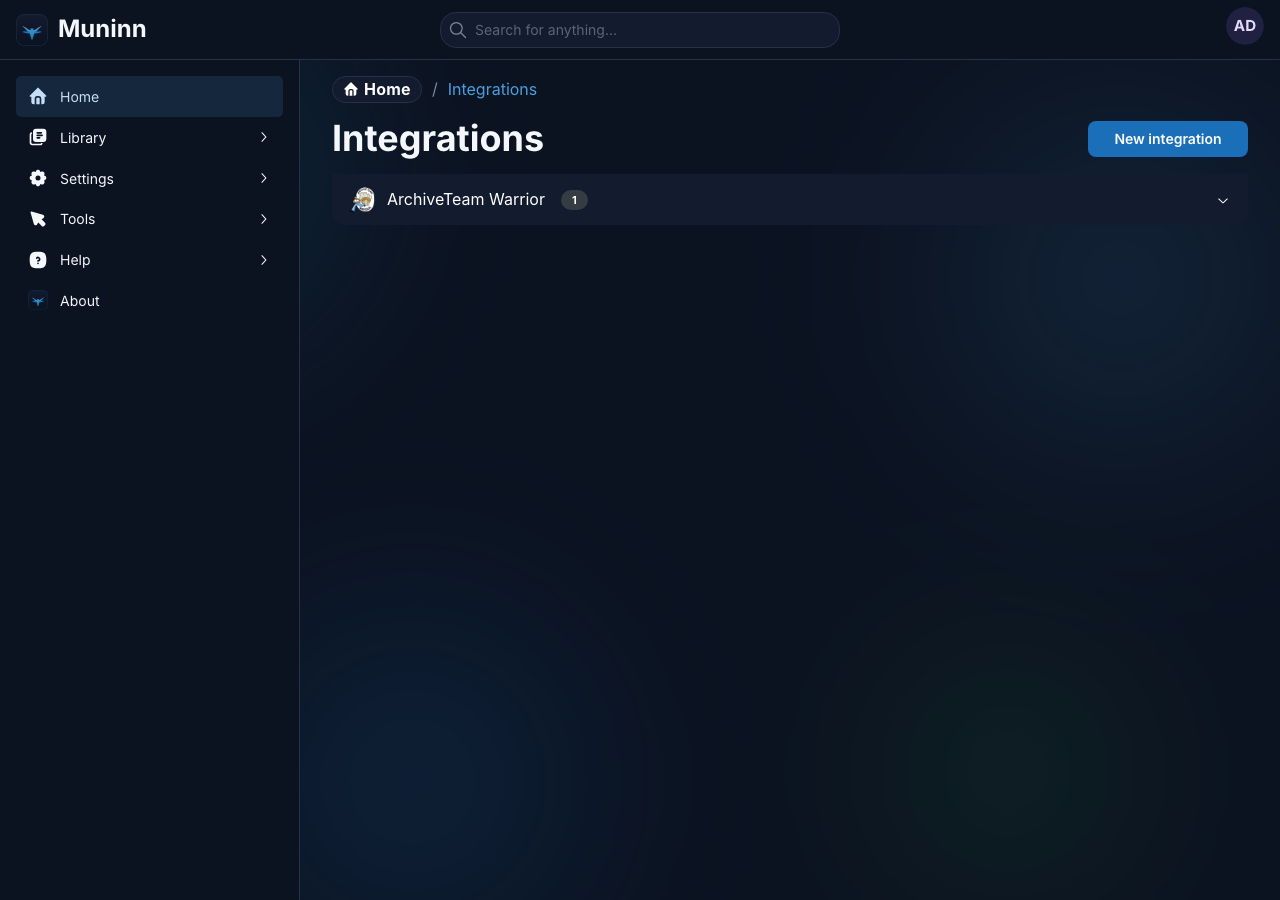Click the magnifier icon in search bar
Screen dimensions: 1280x900
458,30
